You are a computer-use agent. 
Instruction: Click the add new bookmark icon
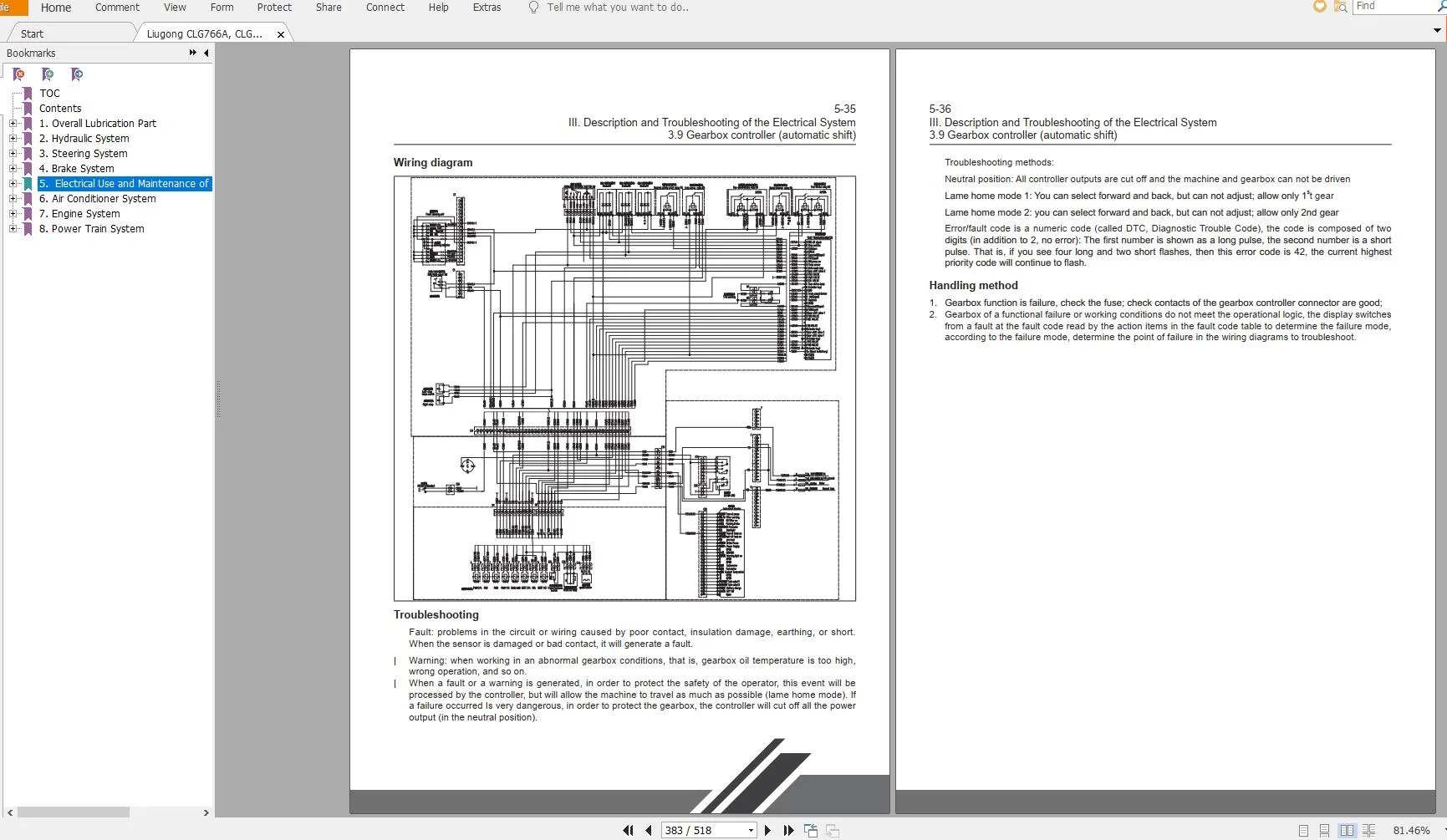[x=48, y=74]
